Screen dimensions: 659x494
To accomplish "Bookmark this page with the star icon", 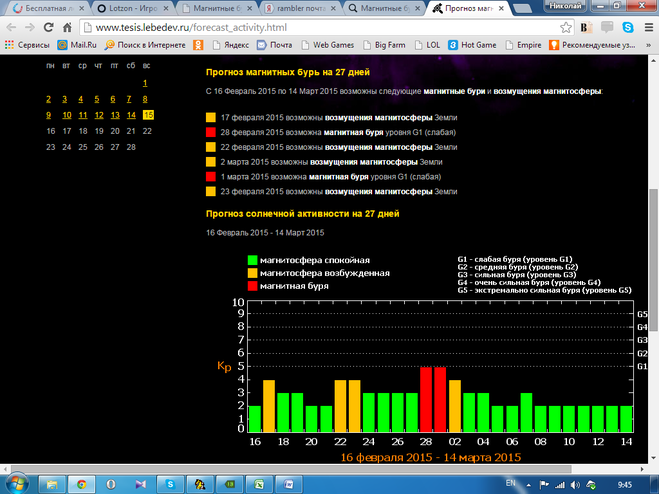I will tap(567, 27).
